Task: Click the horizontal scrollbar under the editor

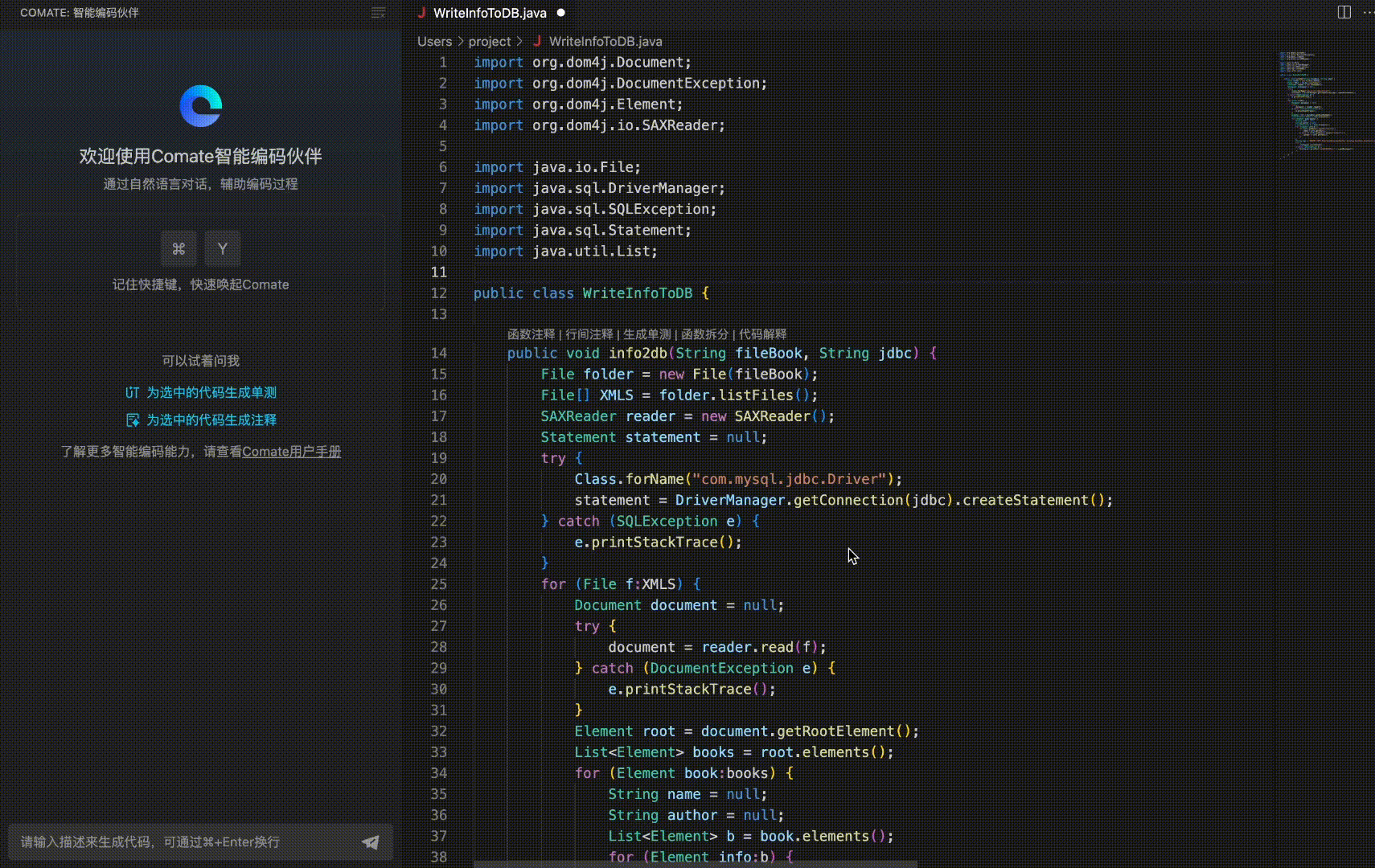Action: tap(696, 864)
